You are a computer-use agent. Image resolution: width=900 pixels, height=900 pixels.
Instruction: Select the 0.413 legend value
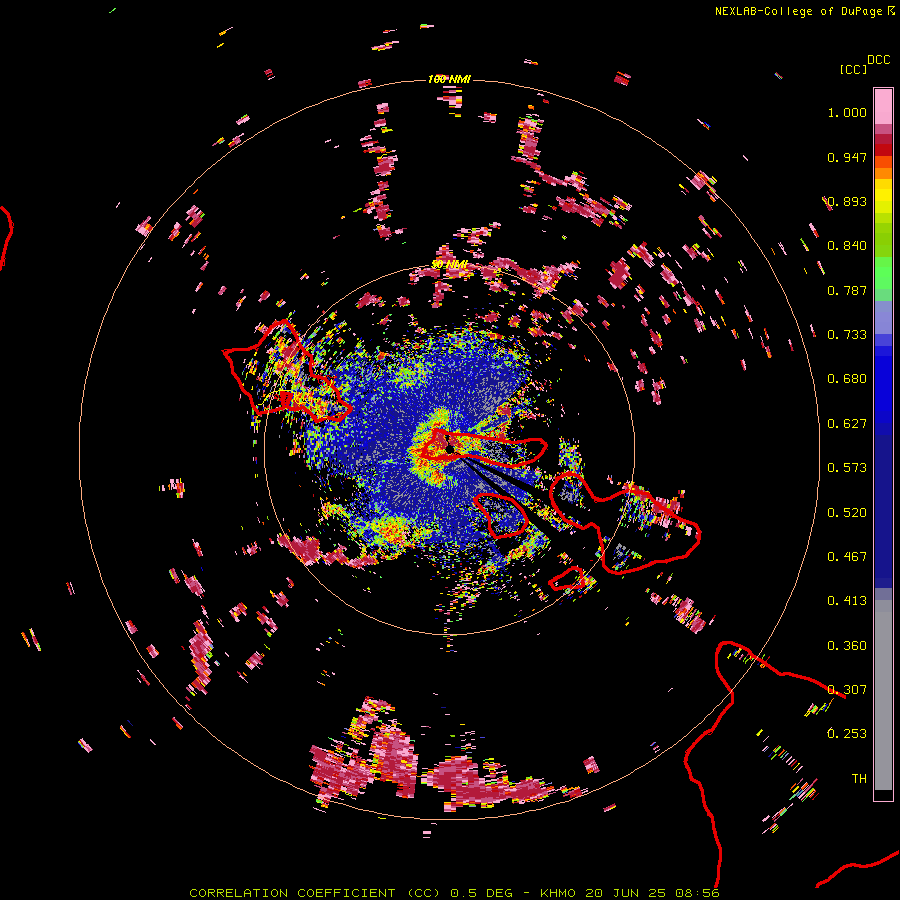click(x=847, y=601)
